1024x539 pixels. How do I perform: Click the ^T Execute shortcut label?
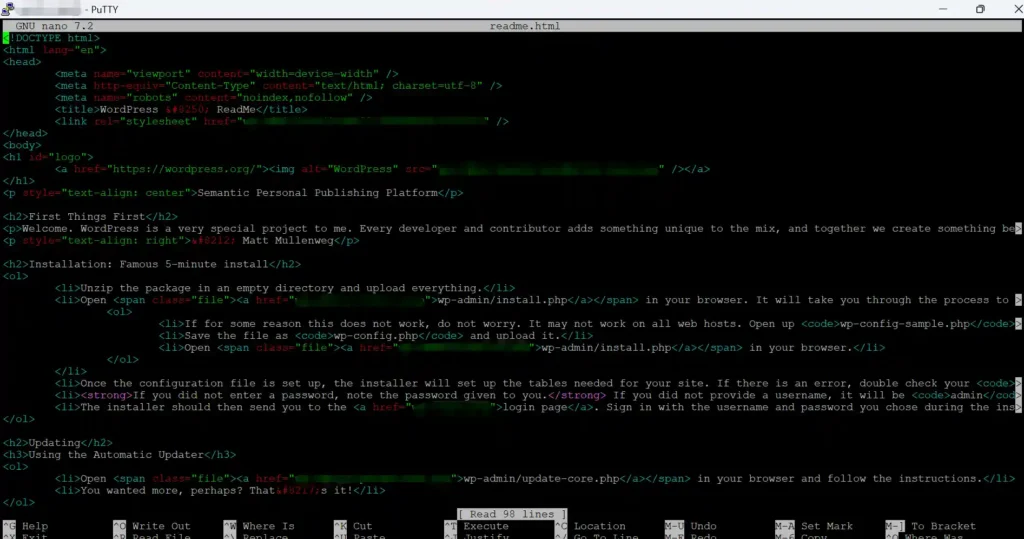click(x=477, y=526)
